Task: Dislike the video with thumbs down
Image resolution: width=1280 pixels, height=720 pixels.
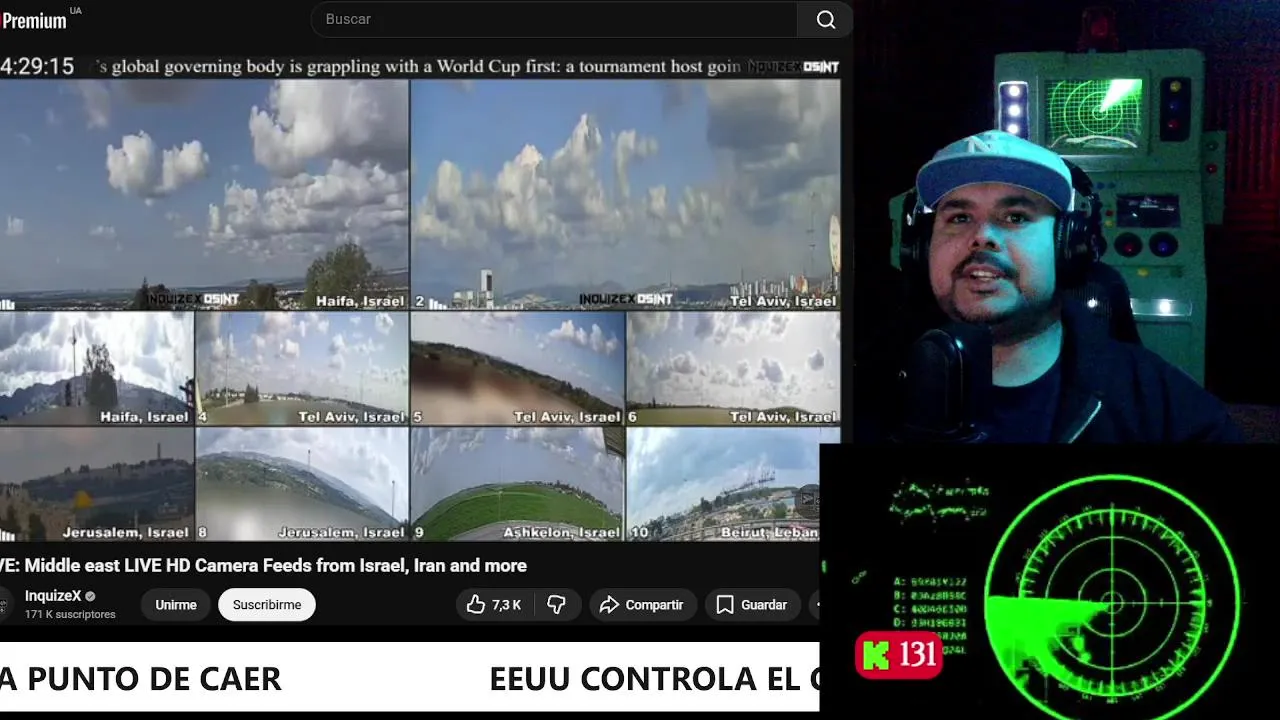Action: click(557, 605)
